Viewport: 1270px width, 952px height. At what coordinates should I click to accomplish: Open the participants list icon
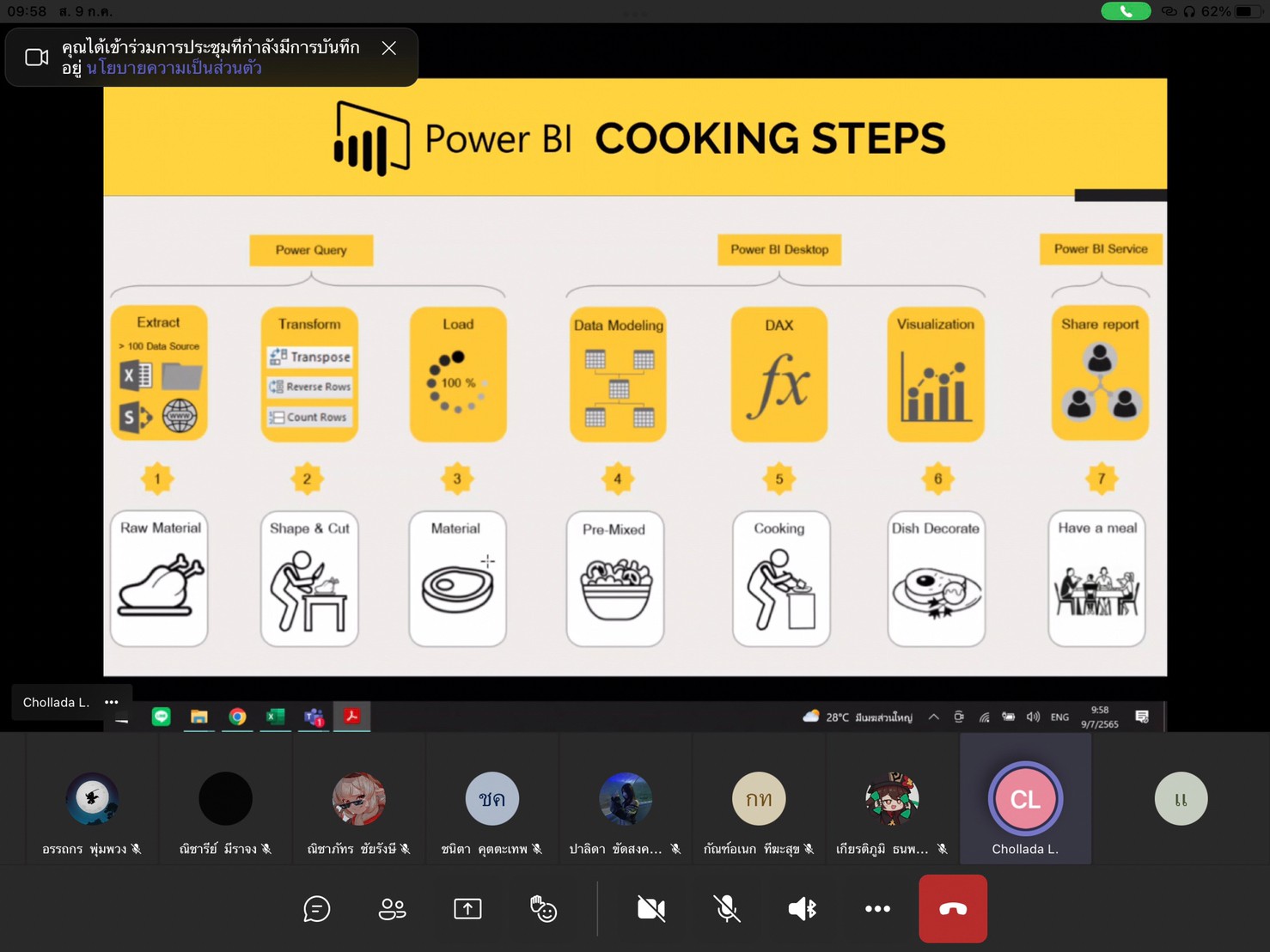point(393,909)
